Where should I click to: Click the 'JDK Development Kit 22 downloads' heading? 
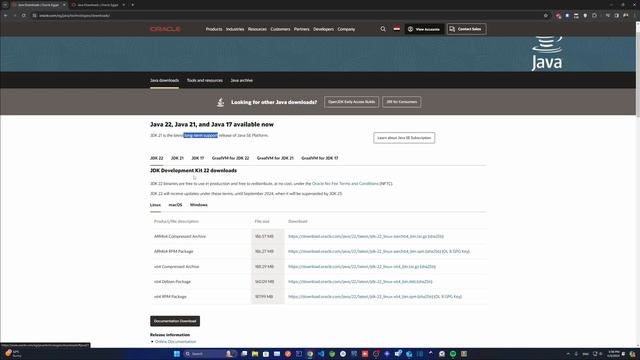click(x=193, y=171)
